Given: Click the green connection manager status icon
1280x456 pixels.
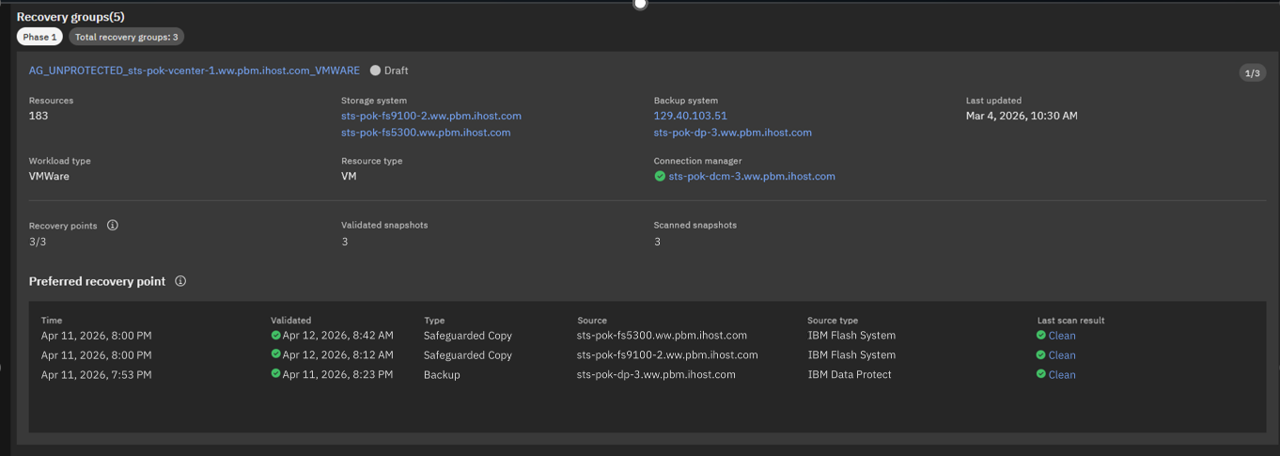Looking at the screenshot, I should point(660,176).
